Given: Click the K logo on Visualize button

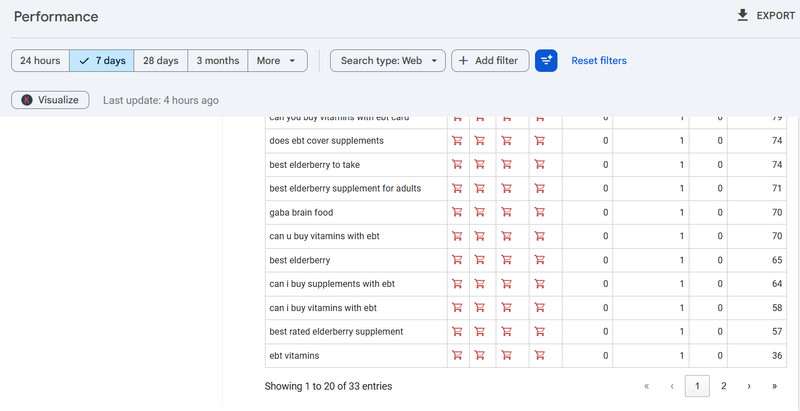Looking at the screenshot, I should (27, 100).
